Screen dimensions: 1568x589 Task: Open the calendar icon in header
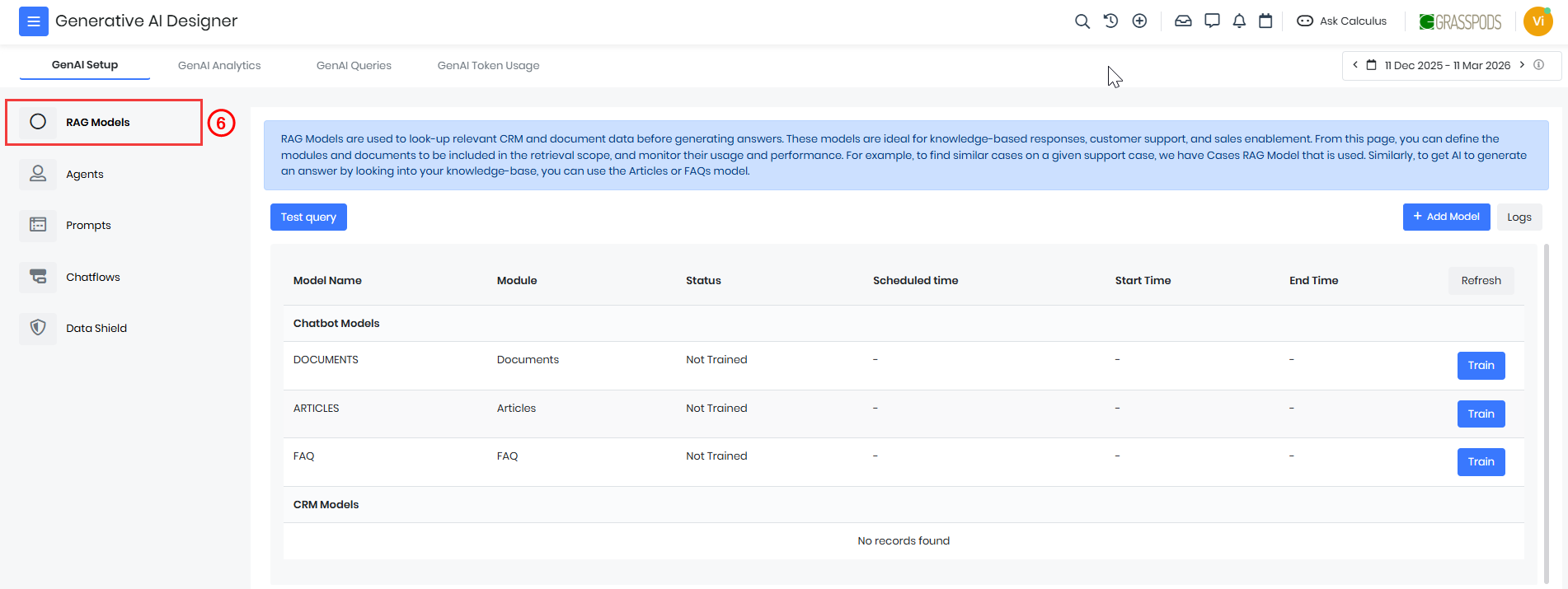click(1265, 21)
